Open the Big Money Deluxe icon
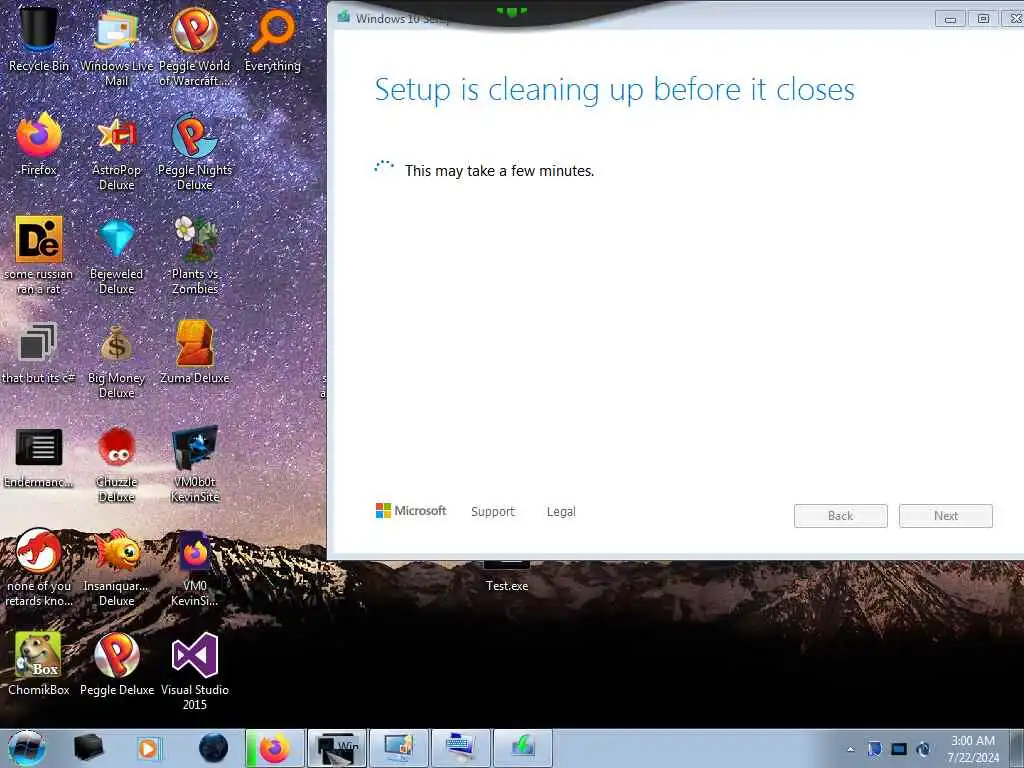The image size is (1024, 768). (x=116, y=360)
